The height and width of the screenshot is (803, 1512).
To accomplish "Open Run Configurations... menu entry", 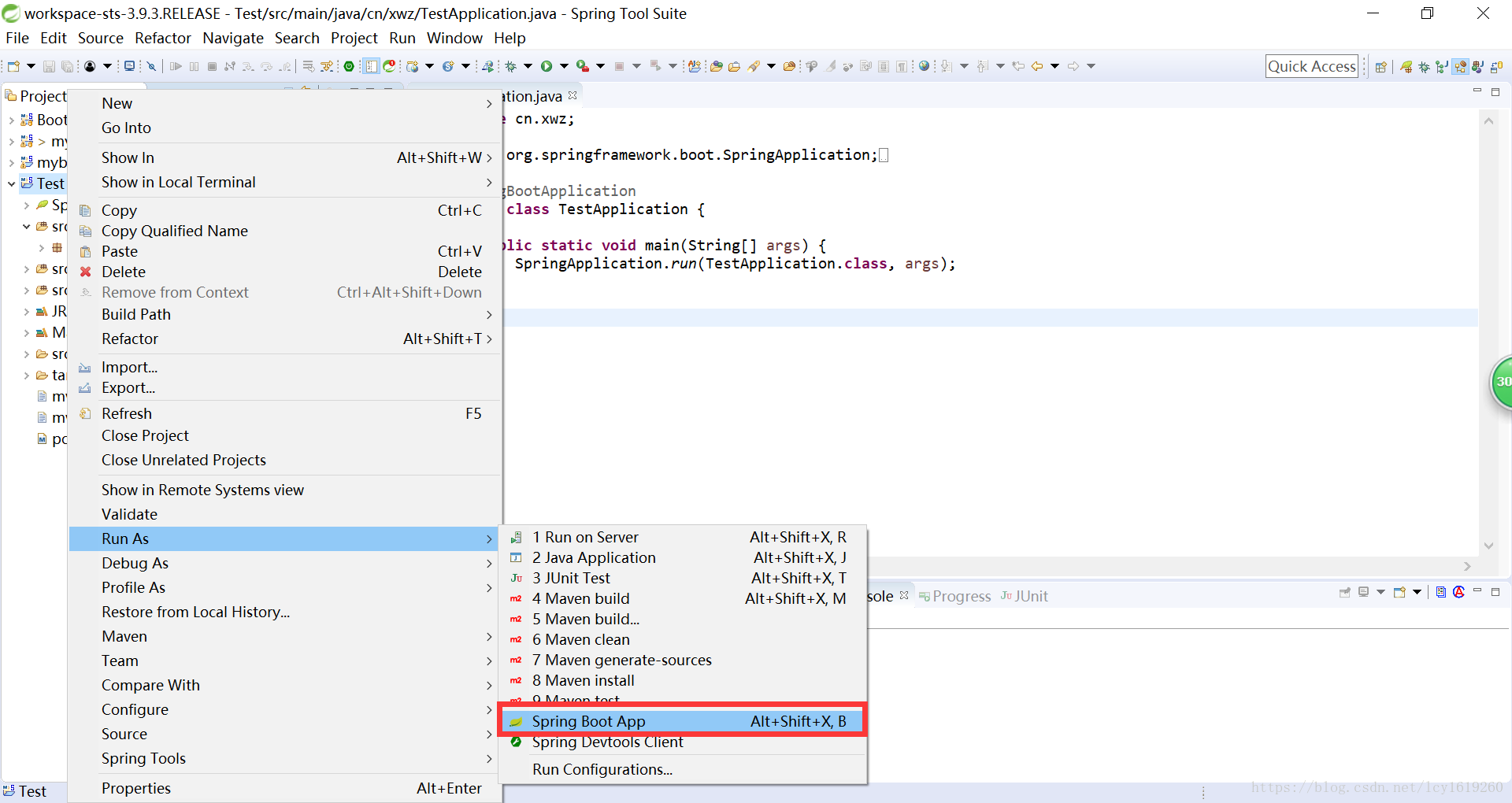I will (682, 769).
